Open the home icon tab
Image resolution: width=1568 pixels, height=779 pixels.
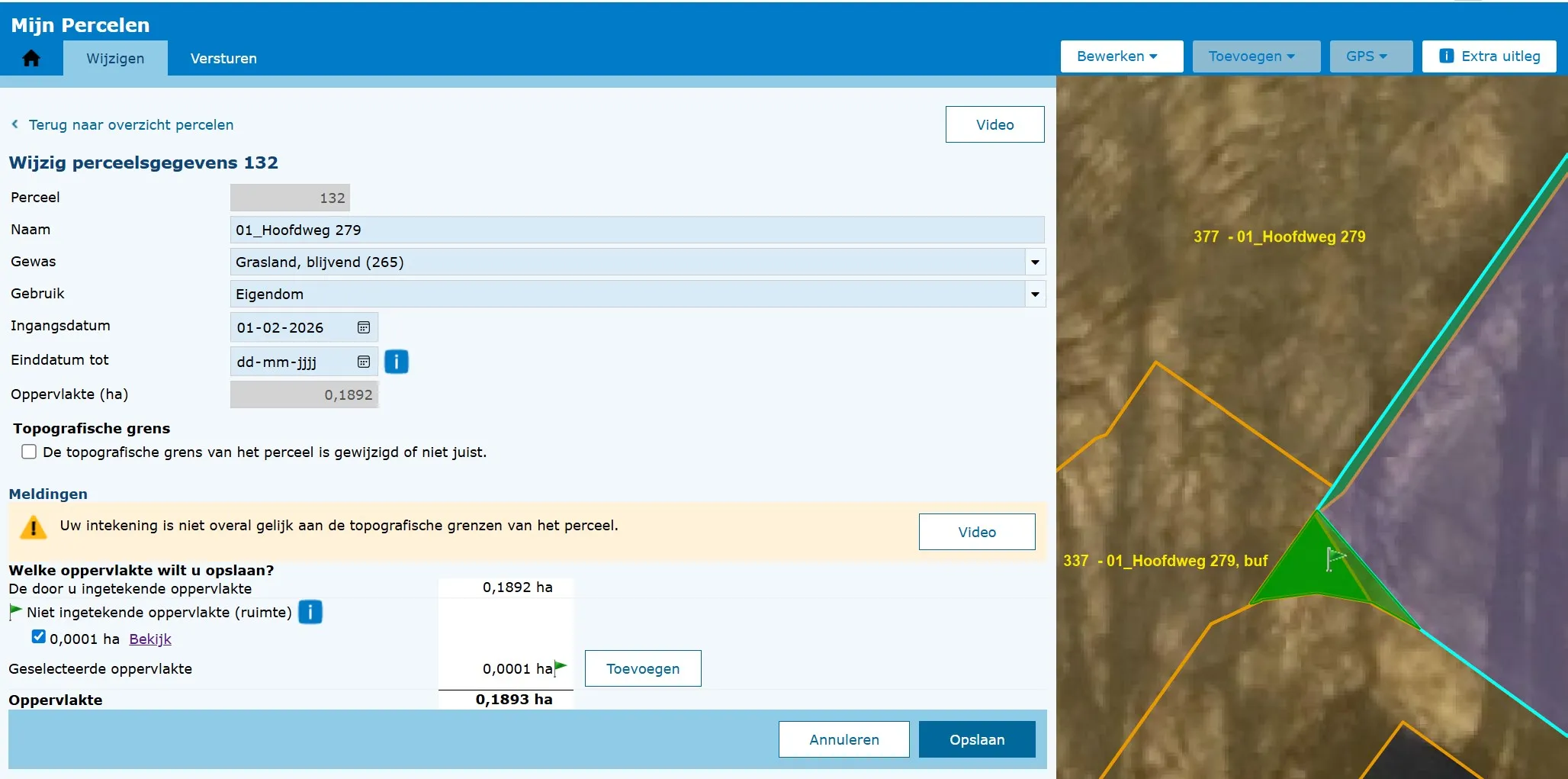click(x=31, y=58)
